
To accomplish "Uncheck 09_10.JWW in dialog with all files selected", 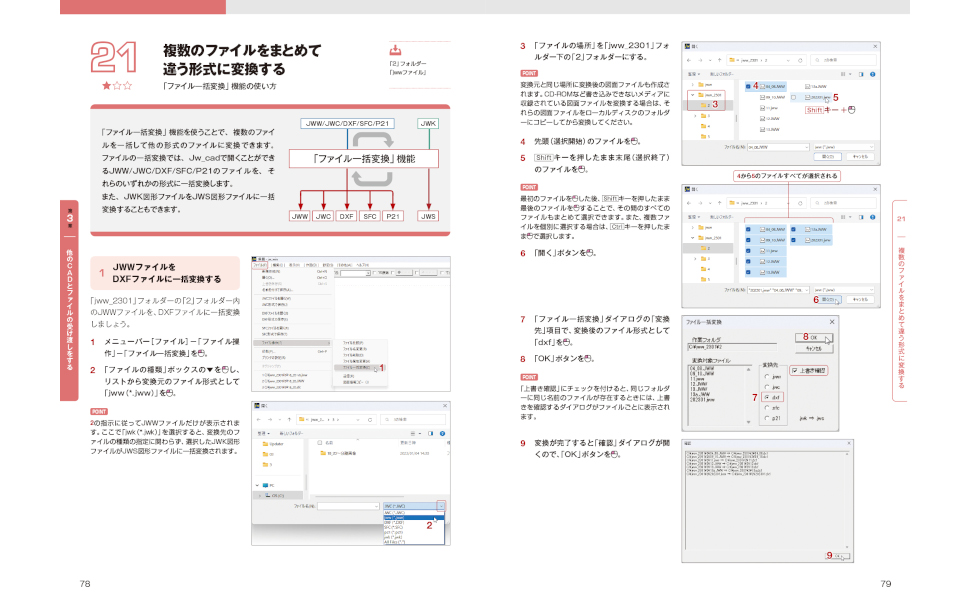I will (x=748, y=240).
